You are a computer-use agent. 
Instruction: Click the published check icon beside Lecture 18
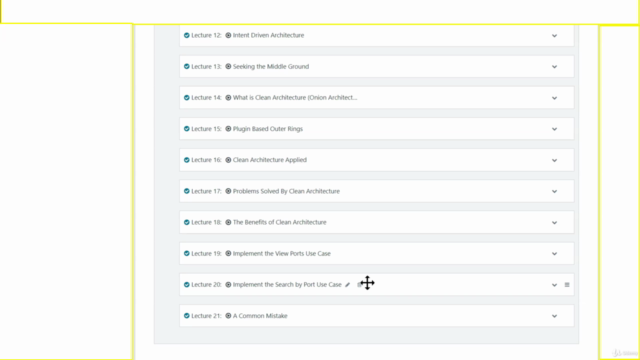pyautogui.click(x=187, y=222)
